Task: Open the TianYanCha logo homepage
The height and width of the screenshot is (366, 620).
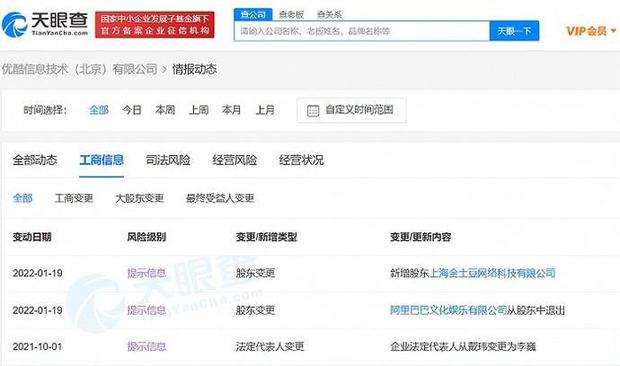Action: click(x=45, y=24)
